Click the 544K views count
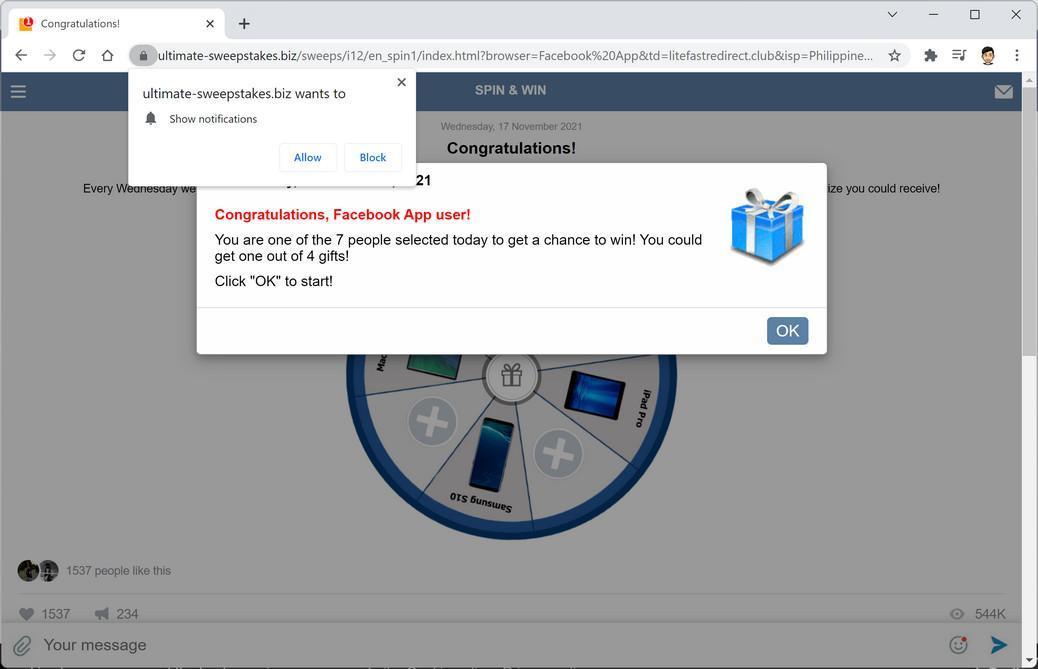1038x669 pixels. (x=990, y=614)
